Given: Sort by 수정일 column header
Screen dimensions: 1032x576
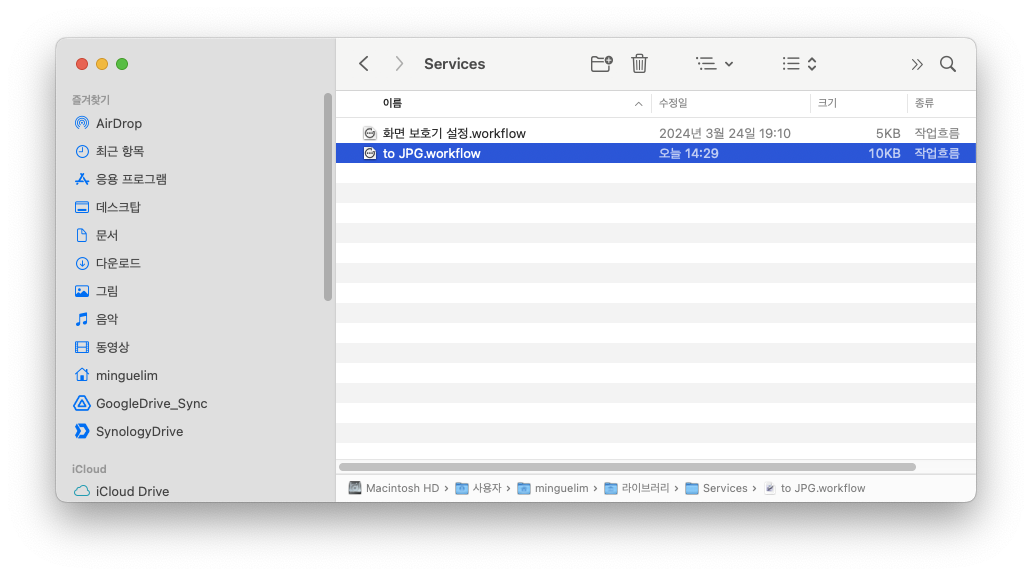Looking at the screenshot, I should [x=673, y=103].
